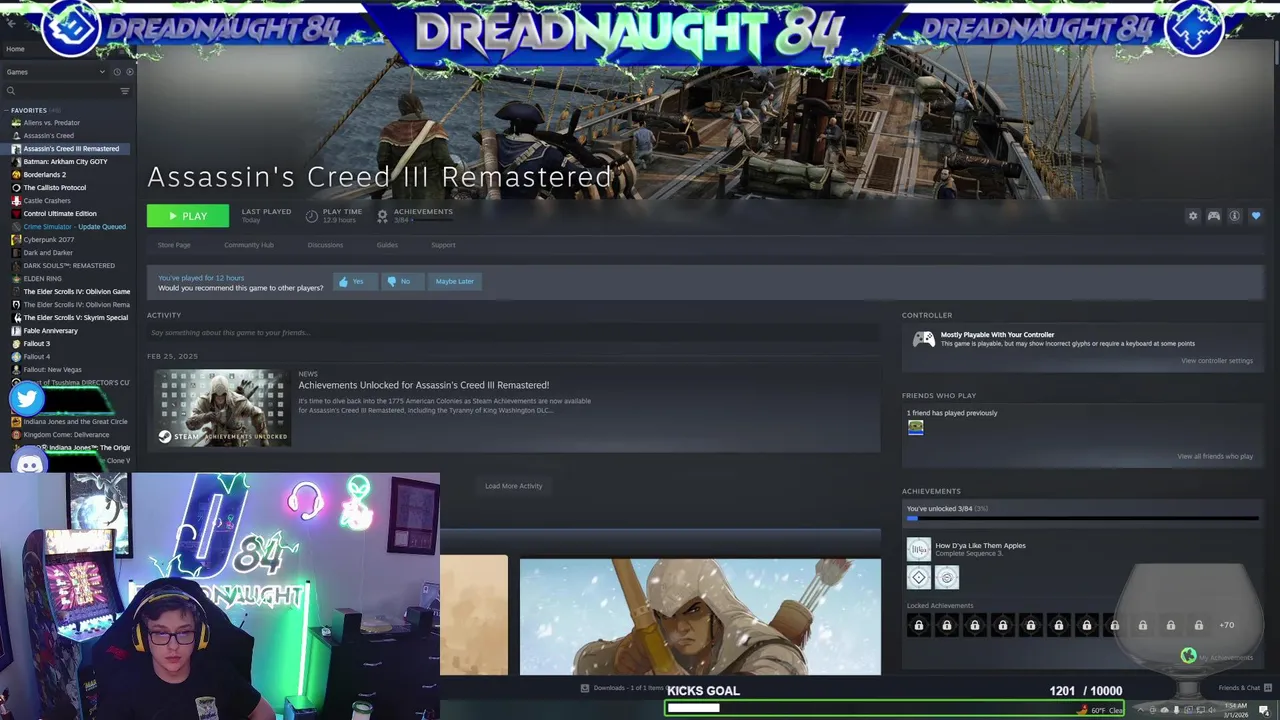Open friend avatar in Friends Who Play

click(915, 427)
